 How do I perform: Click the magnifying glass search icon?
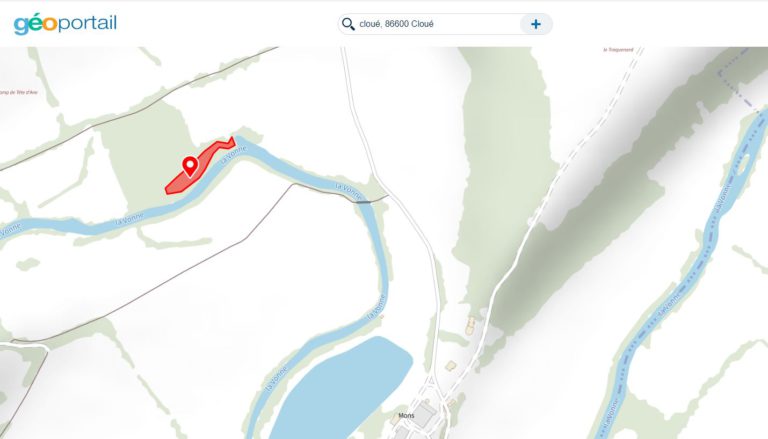tap(348, 24)
